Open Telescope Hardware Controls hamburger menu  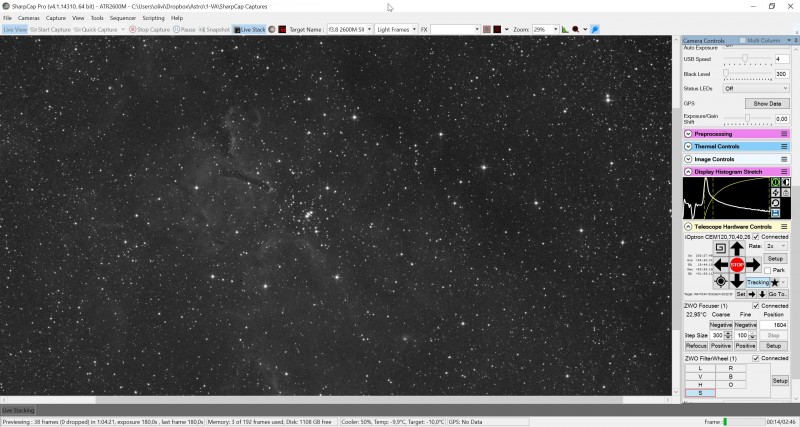click(x=784, y=227)
